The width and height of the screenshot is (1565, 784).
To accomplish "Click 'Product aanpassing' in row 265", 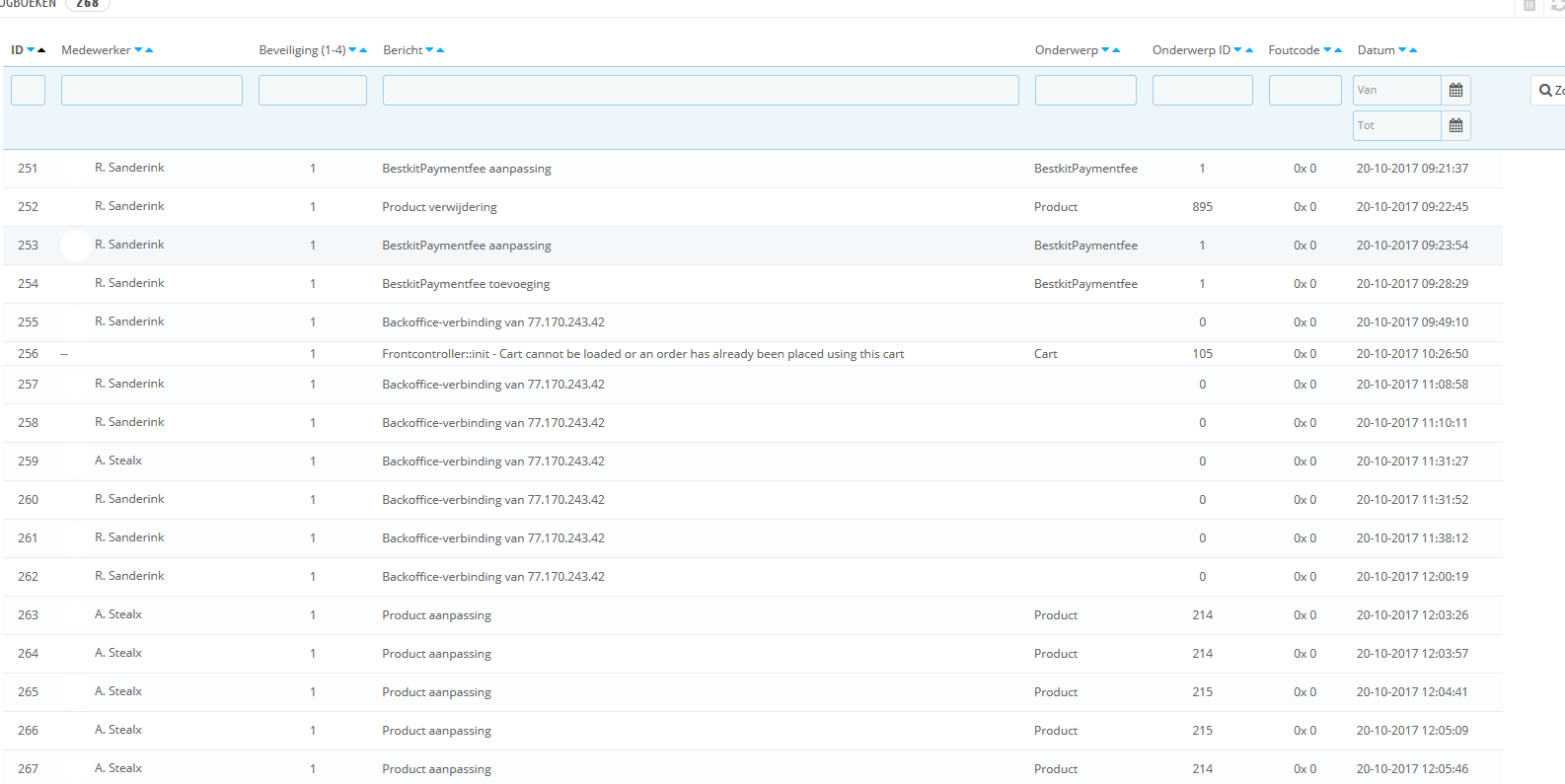I will tap(436, 692).
